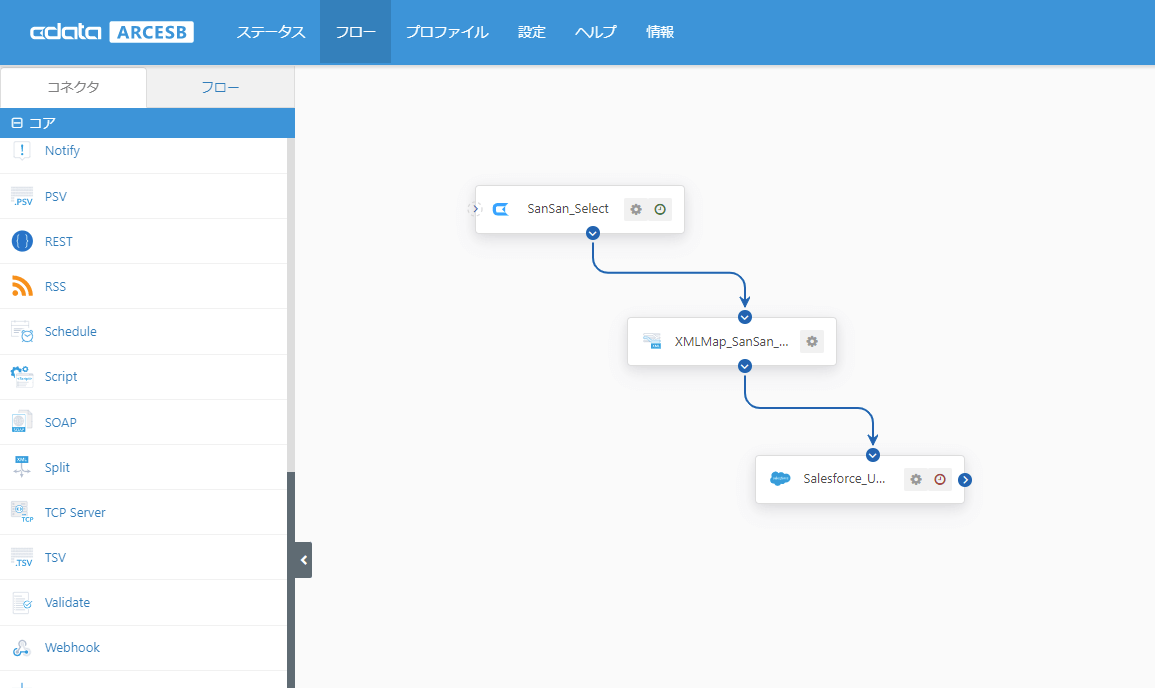Select the TCP Server connector icon

(x=22, y=512)
